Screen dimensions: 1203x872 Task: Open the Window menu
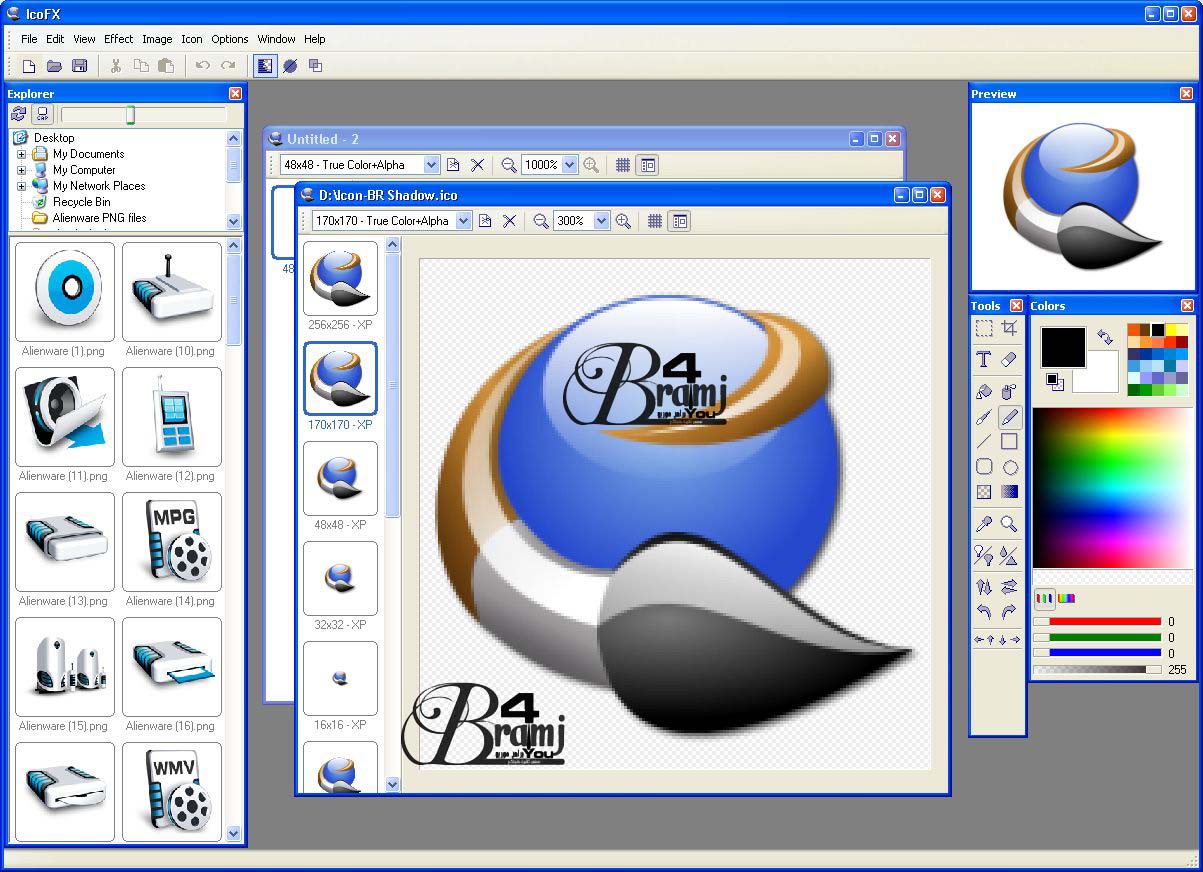[276, 39]
